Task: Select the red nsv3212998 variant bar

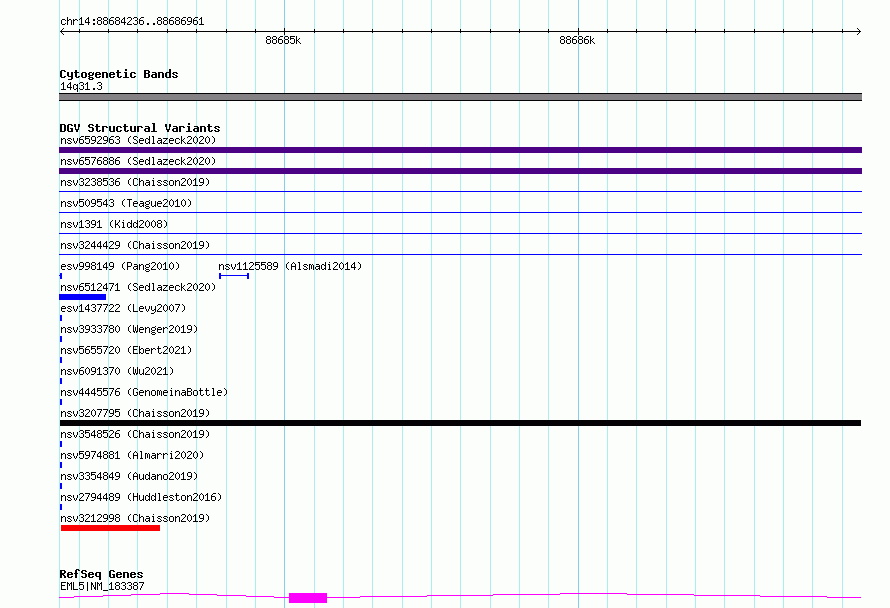Action: click(111, 529)
